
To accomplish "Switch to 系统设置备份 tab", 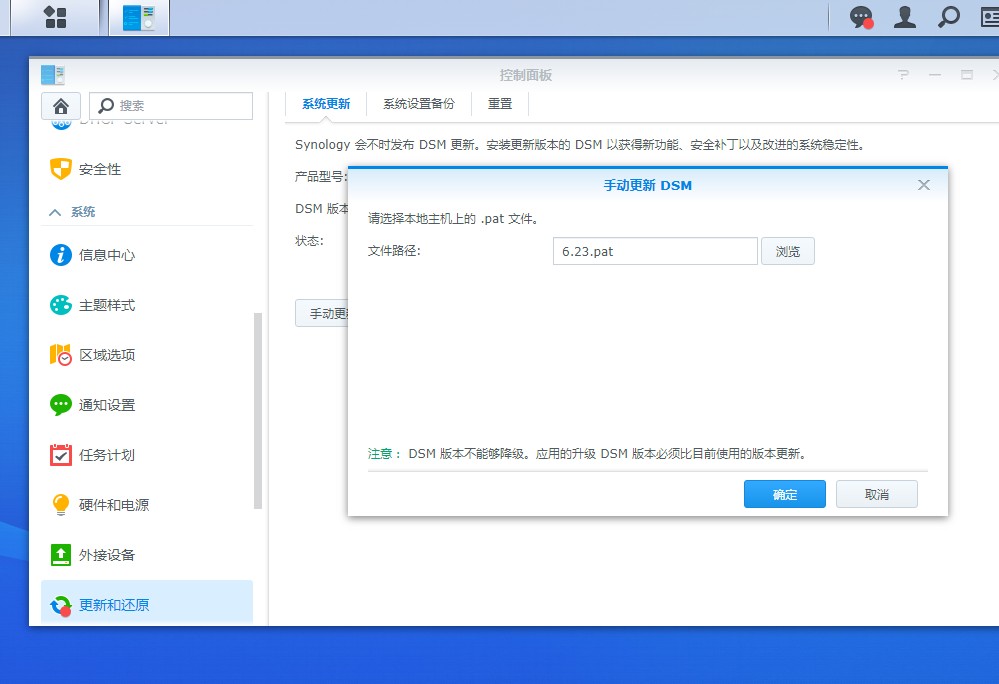I will [x=418, y=104].
